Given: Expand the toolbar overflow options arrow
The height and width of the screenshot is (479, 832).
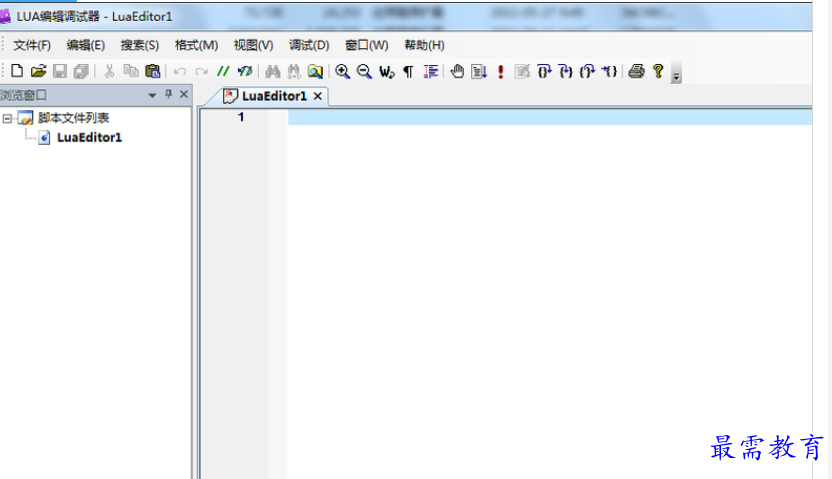Looking at the screenshot, I should click(676, 73).
